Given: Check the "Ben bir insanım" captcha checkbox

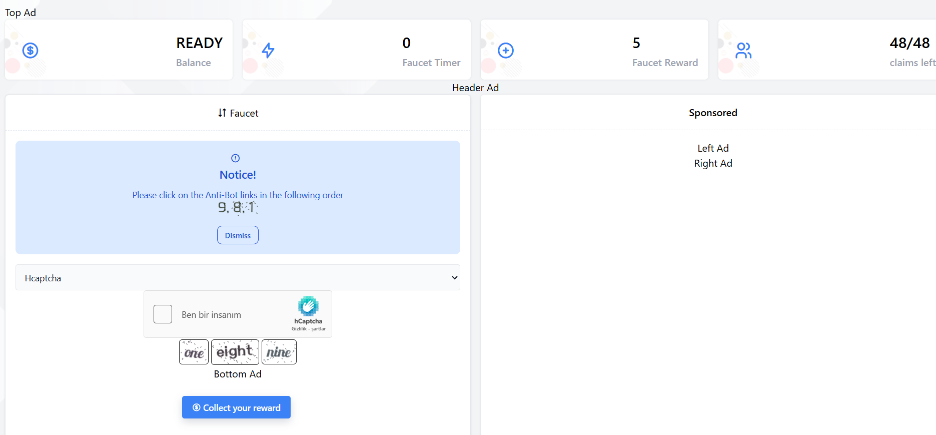Looking at the screenshot, I should coord(162,315).
